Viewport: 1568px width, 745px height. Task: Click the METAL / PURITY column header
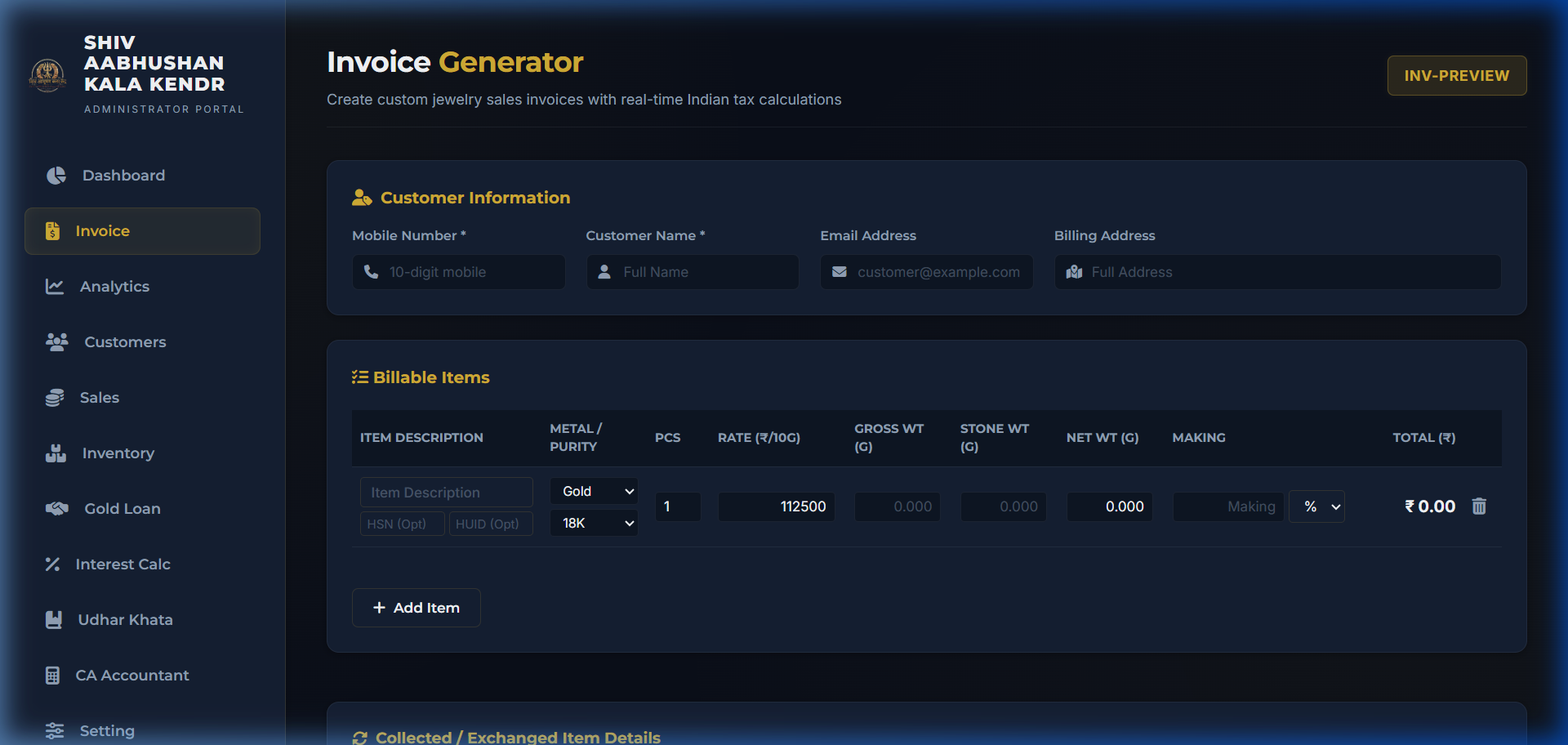(576, 438)
